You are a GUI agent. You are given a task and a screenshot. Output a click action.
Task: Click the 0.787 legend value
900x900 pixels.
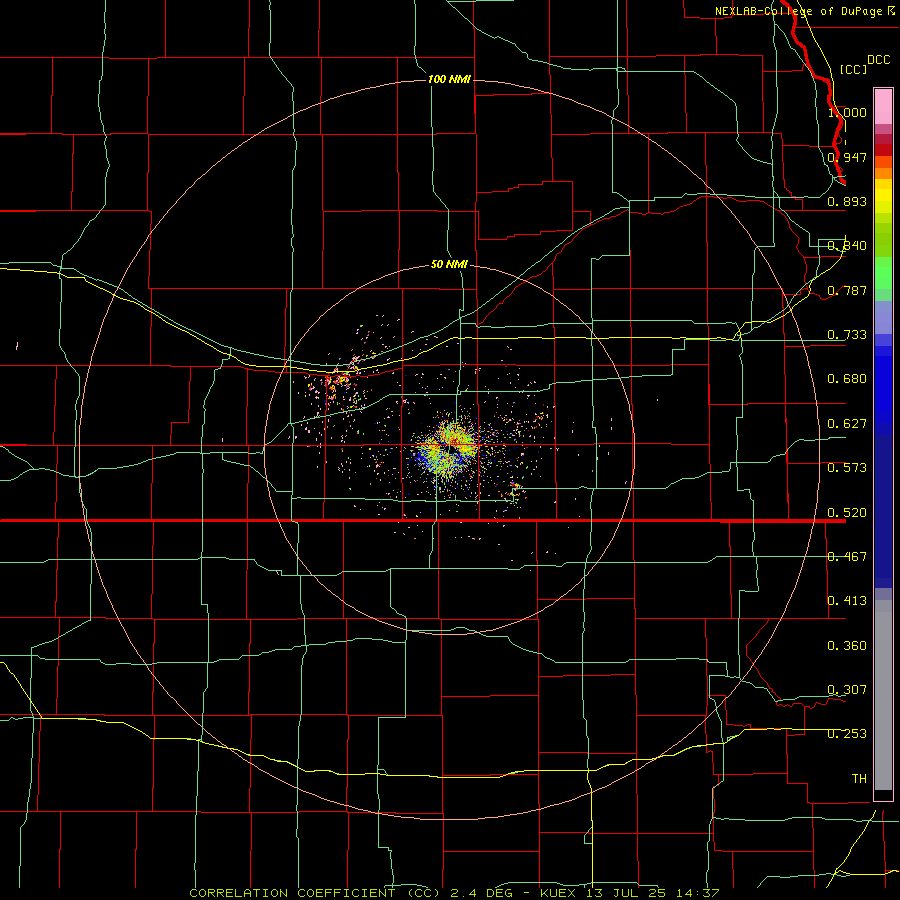point(847,290)
